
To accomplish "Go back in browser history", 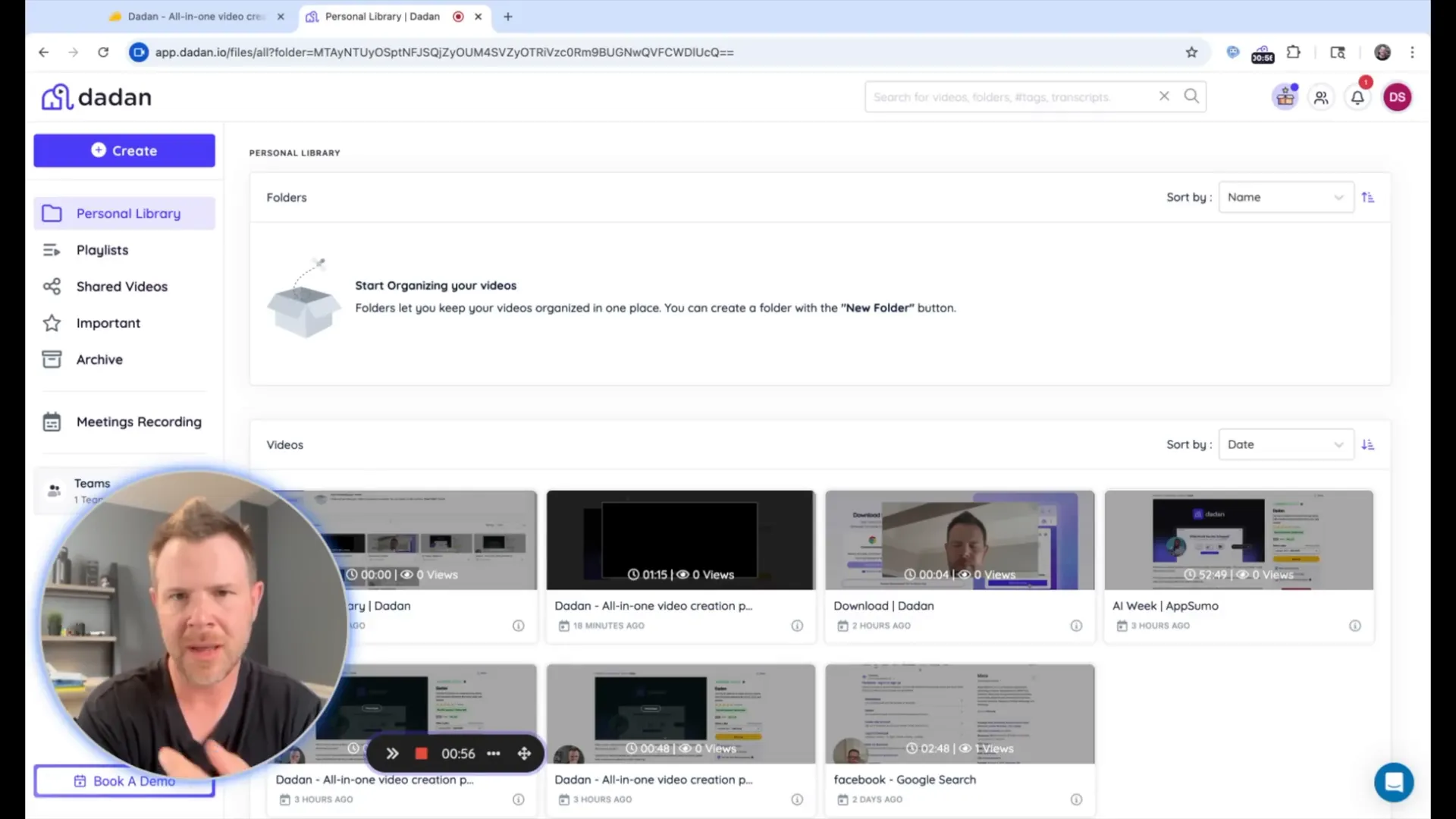I will 43,52.
